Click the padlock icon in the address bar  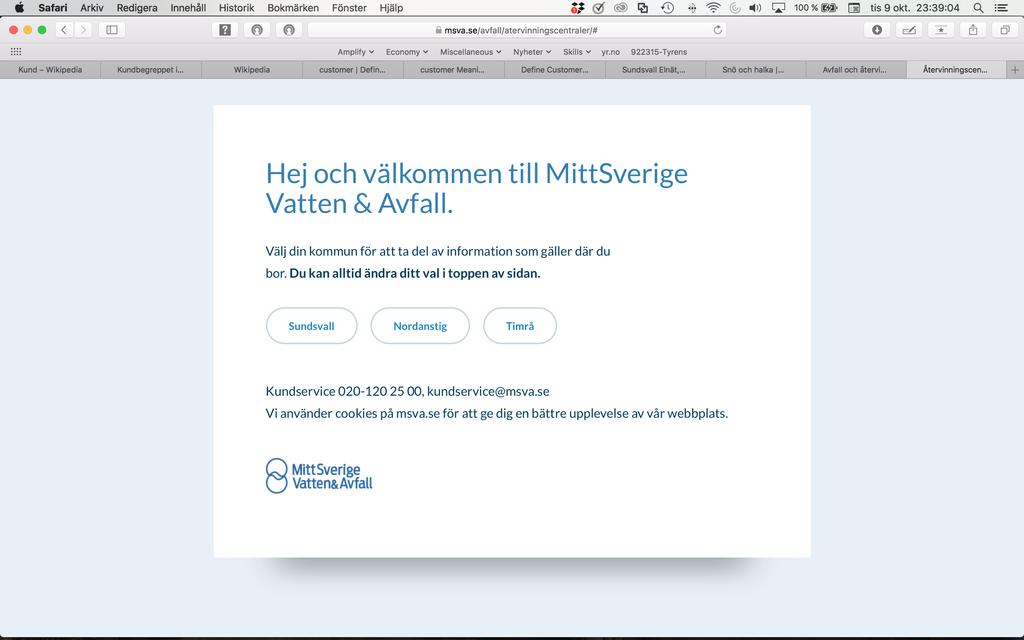(x=439, y=30)
